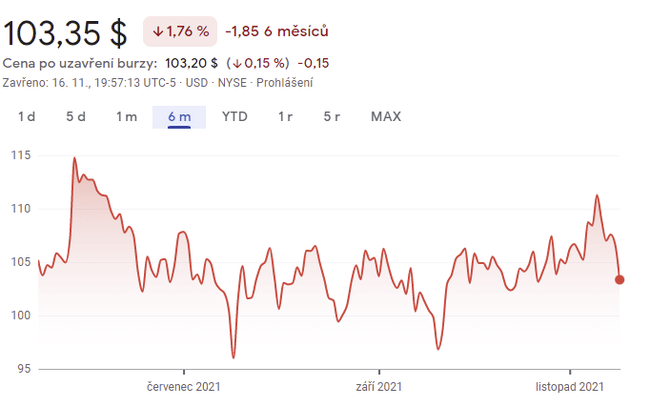
Task: Click the November peak near 111
Action: point(597,196)
